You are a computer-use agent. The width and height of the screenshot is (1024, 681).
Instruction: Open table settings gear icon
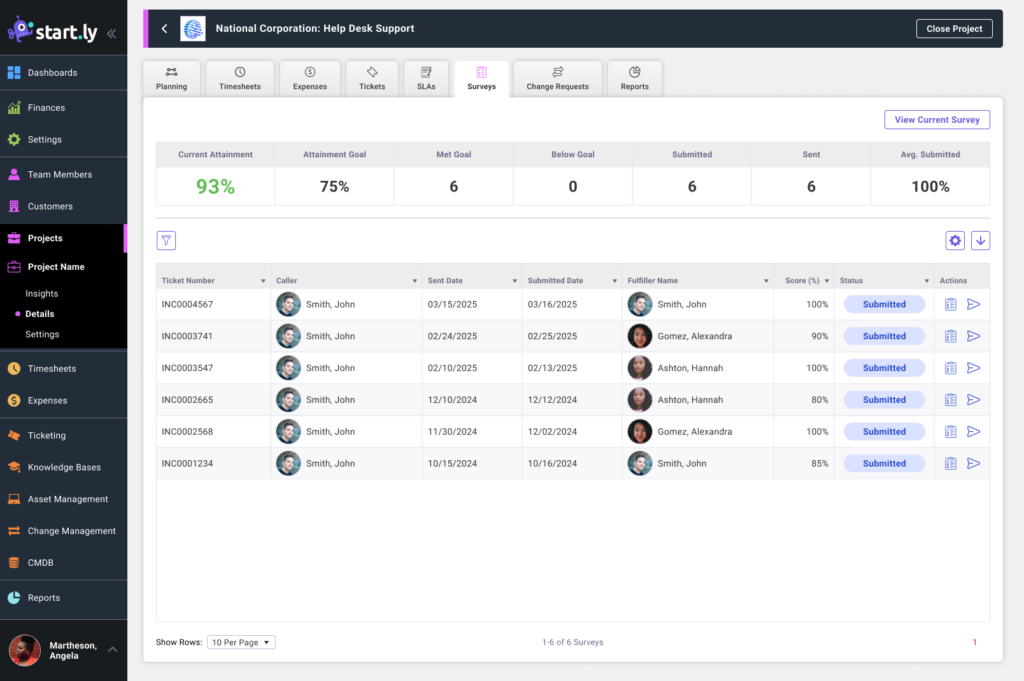coord(955,240)
